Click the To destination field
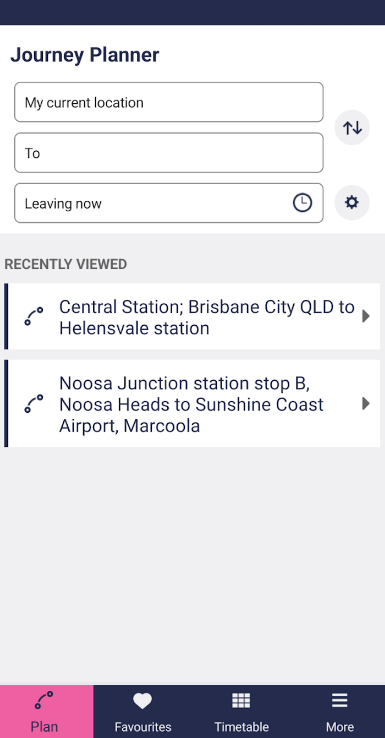385x738 pixels. click(168, 152)
